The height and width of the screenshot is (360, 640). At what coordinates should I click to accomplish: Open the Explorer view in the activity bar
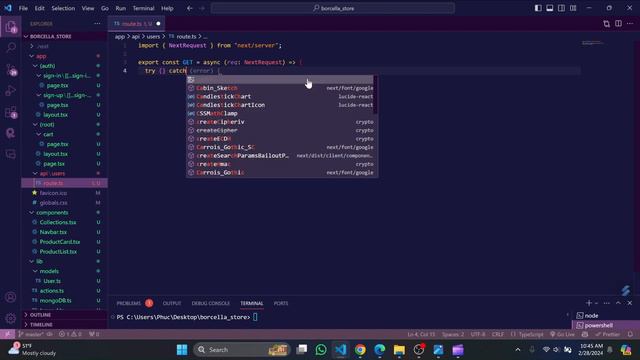pyautogui.click(x=11, y=27)
